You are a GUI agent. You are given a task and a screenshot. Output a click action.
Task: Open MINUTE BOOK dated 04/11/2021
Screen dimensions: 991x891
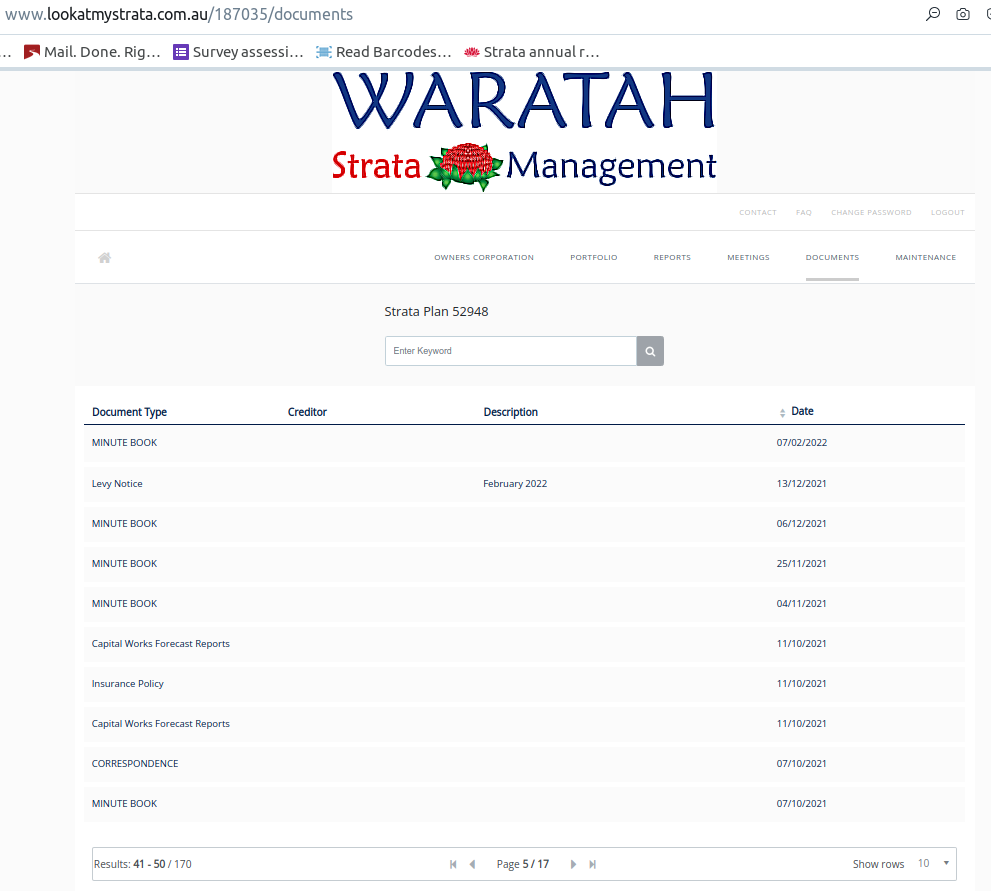524,603
